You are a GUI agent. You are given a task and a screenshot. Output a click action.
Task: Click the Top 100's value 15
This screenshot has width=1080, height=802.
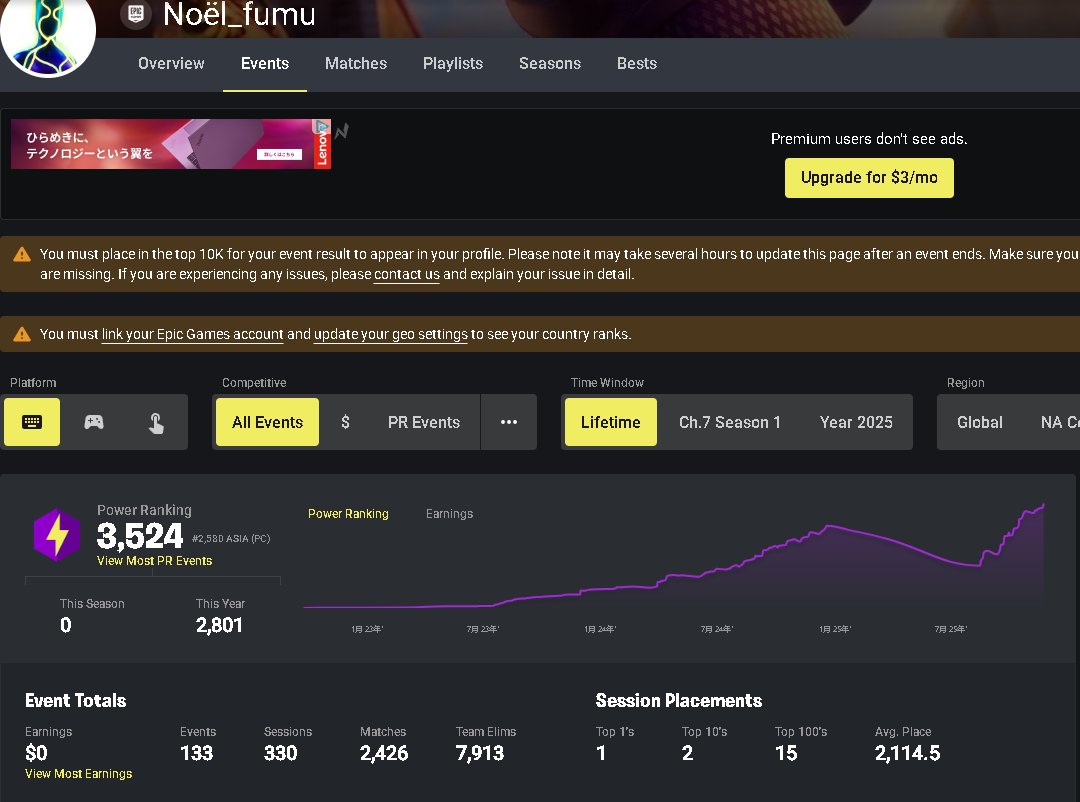point(786,753)
